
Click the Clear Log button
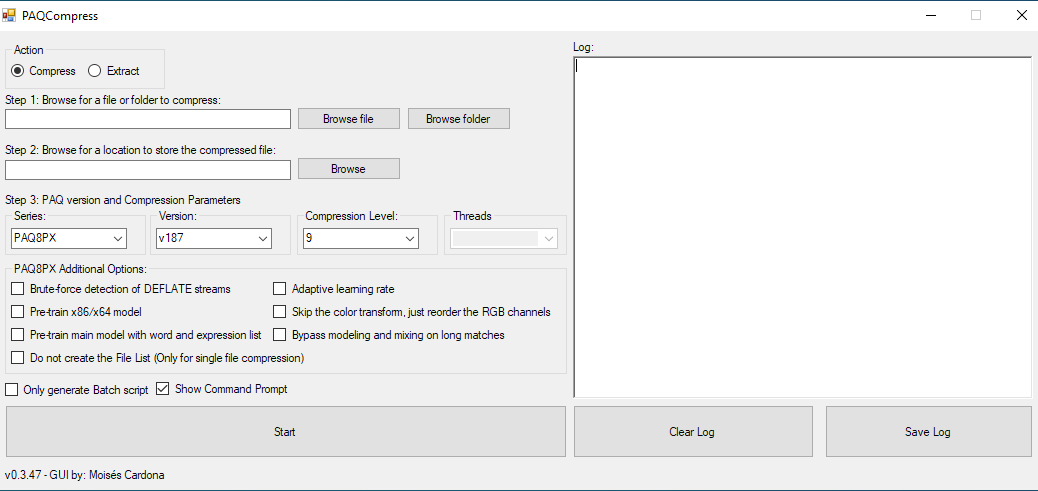[x=692, y=431]
